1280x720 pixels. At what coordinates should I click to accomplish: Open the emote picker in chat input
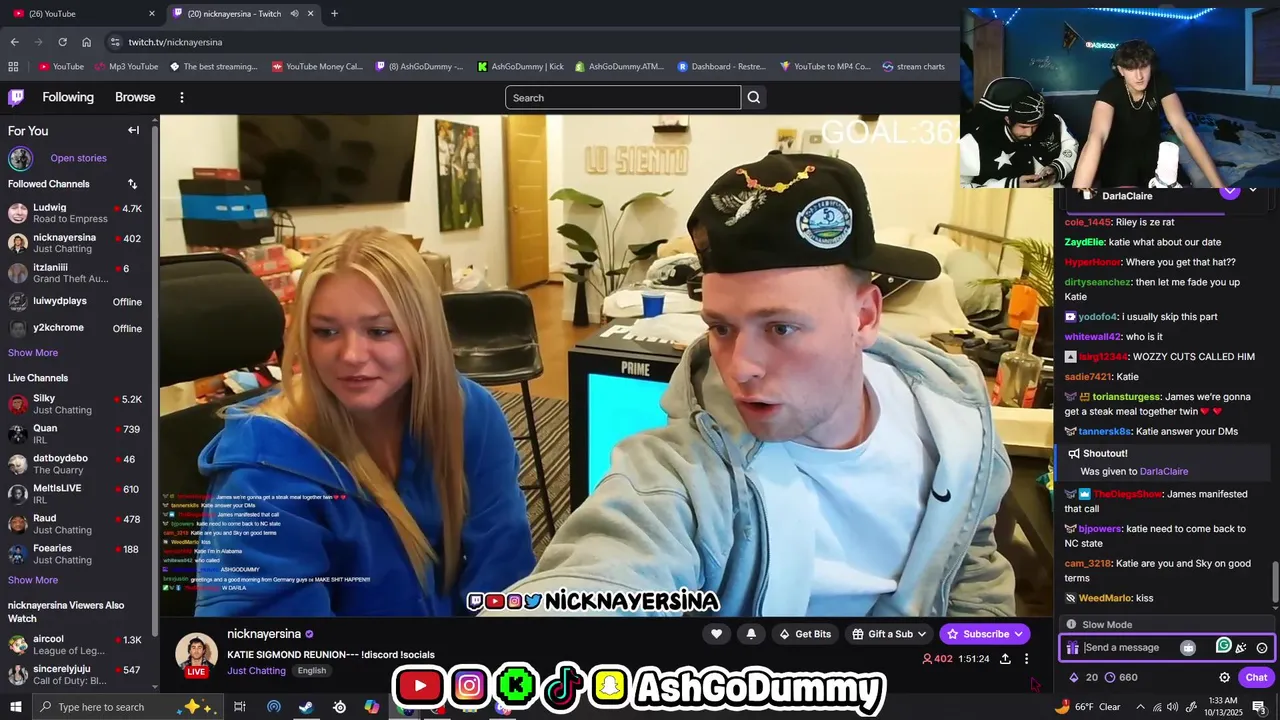(x=1262, y=648)
